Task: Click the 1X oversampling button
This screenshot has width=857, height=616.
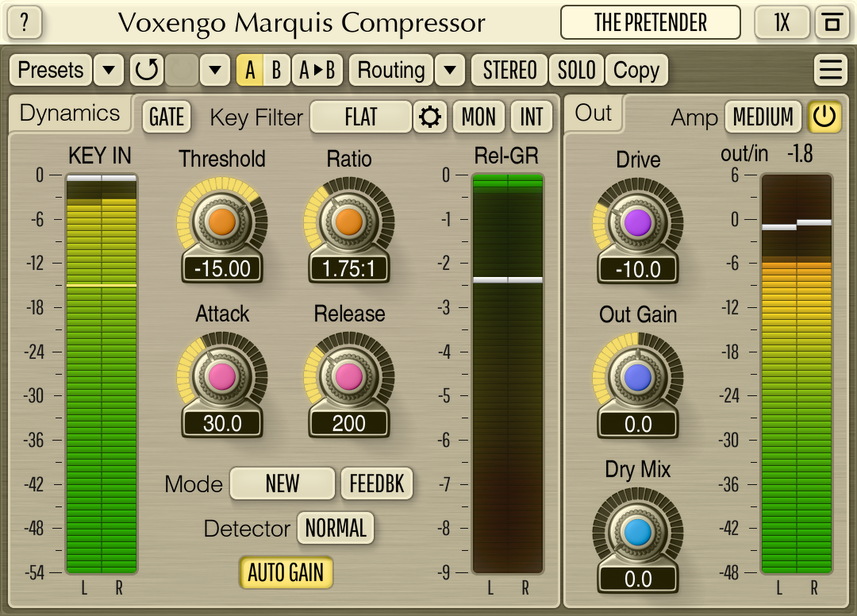Action: [781, 22]
